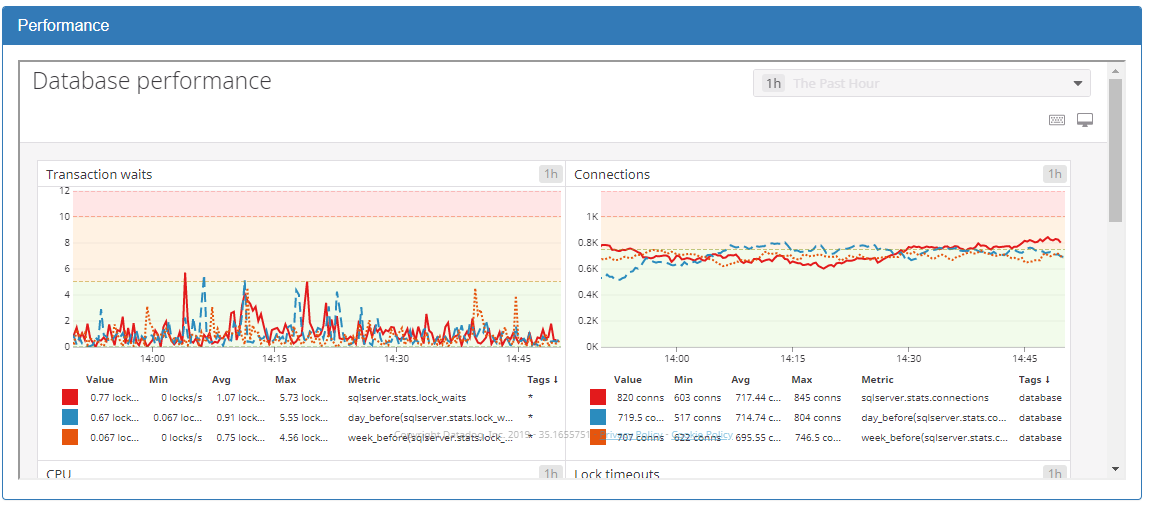
Task: Click the 0.77 locks value cell
Action: click(114, 398)
